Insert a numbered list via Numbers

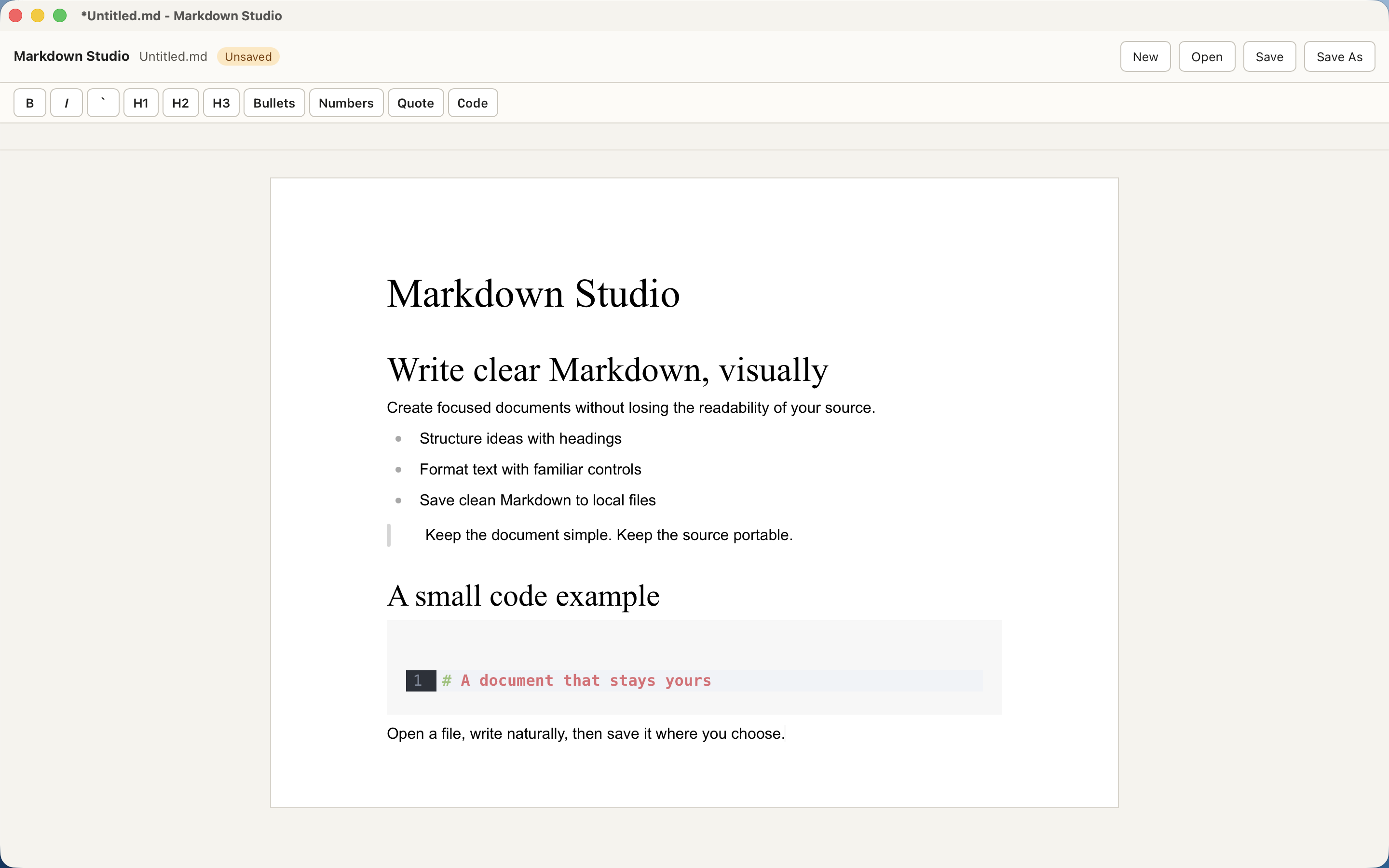click(x=346, y=103)
